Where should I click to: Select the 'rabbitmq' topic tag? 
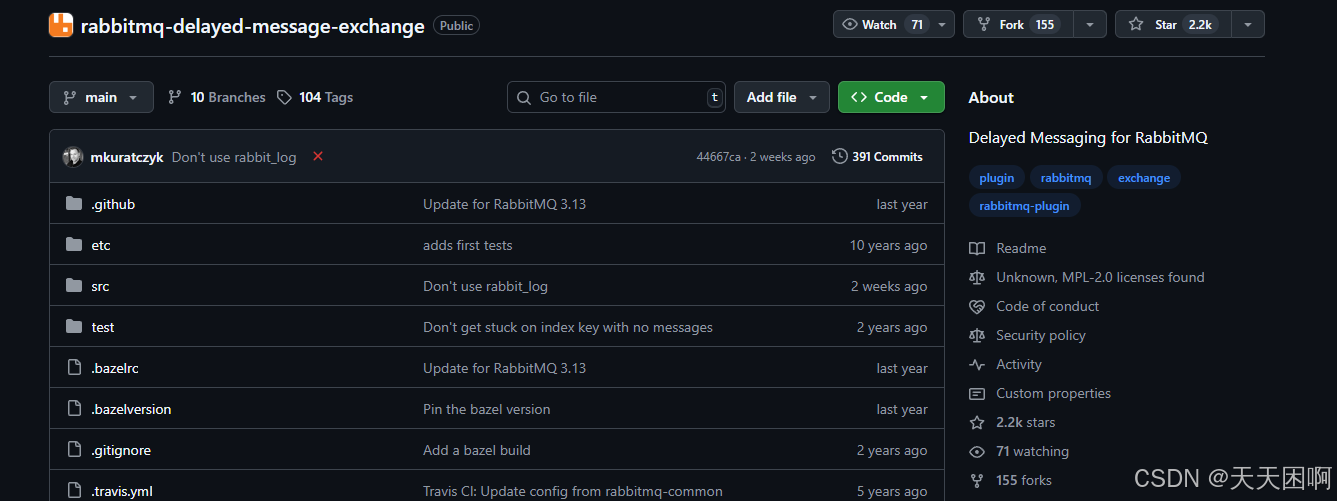[1066, 178]
